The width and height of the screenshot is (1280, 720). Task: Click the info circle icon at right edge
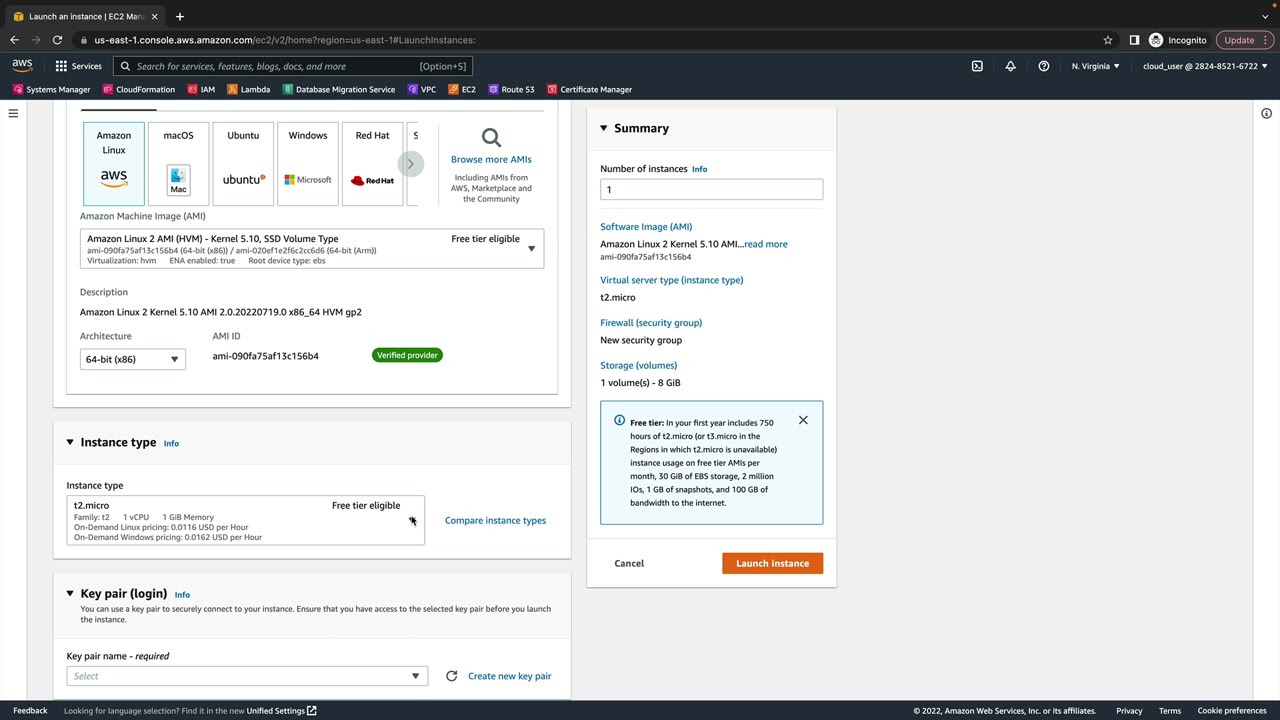point(1266,114)
